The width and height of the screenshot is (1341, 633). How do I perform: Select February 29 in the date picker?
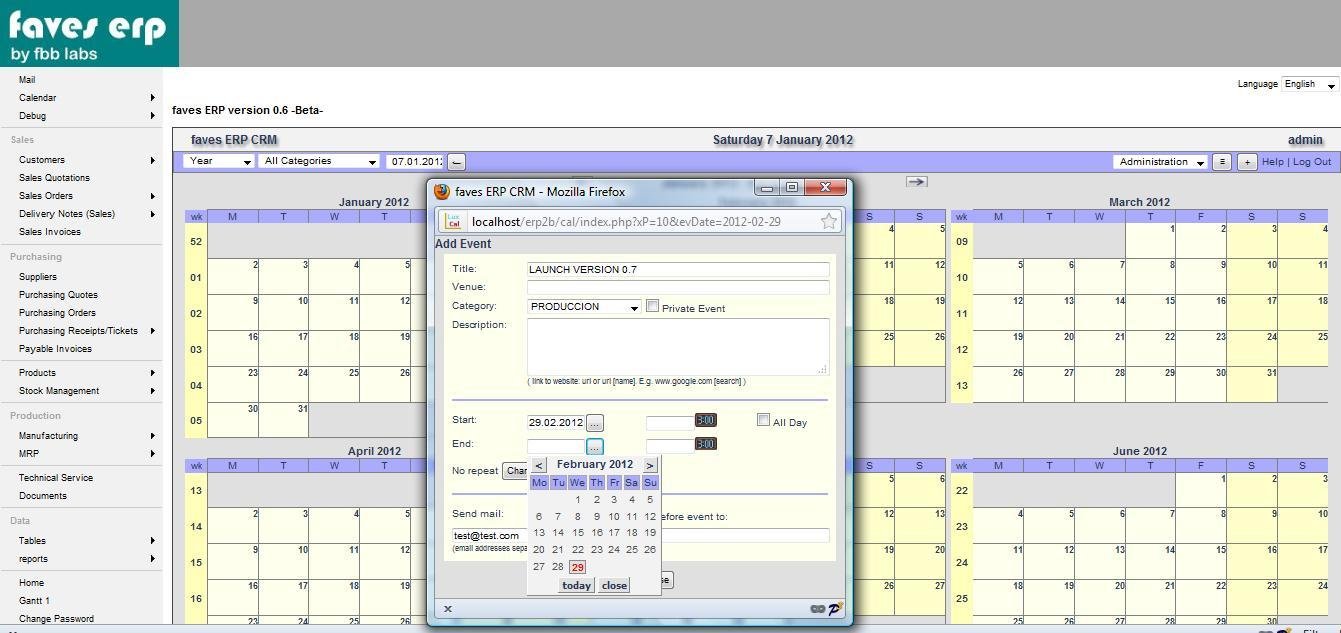click(577, 566)
